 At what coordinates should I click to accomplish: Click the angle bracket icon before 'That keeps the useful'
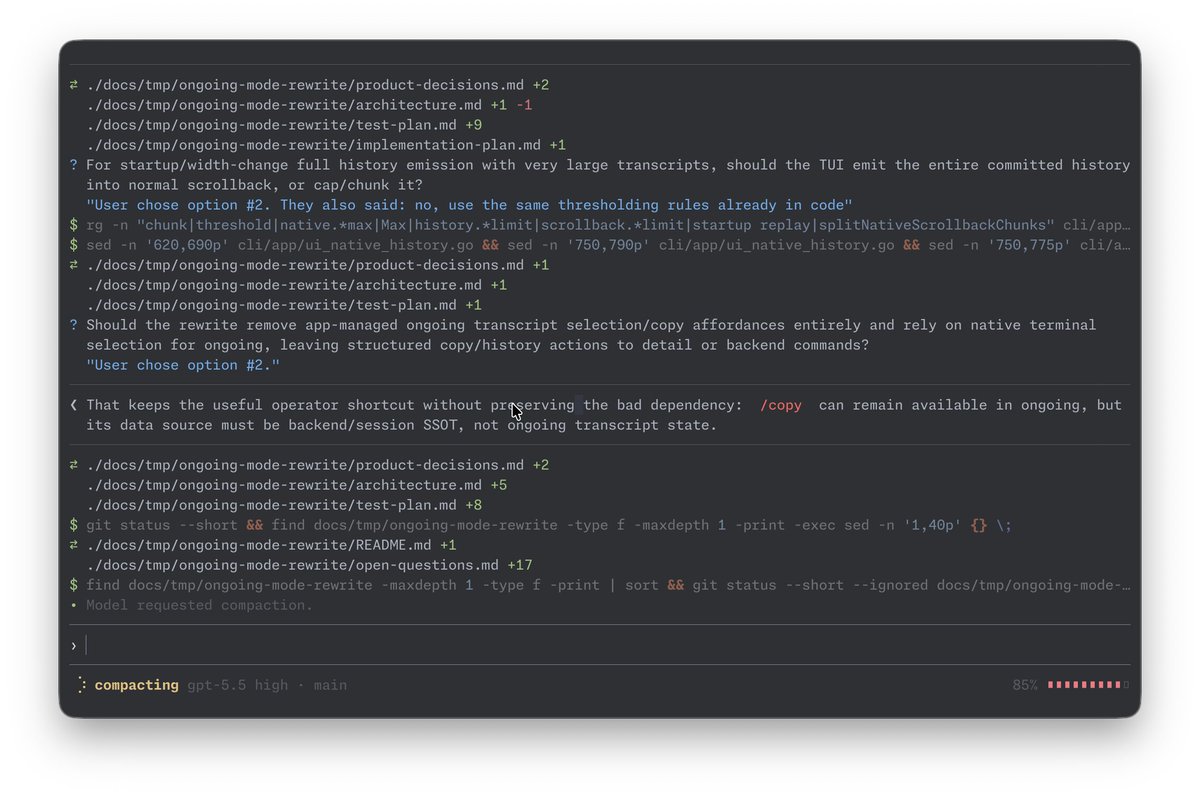74,405
